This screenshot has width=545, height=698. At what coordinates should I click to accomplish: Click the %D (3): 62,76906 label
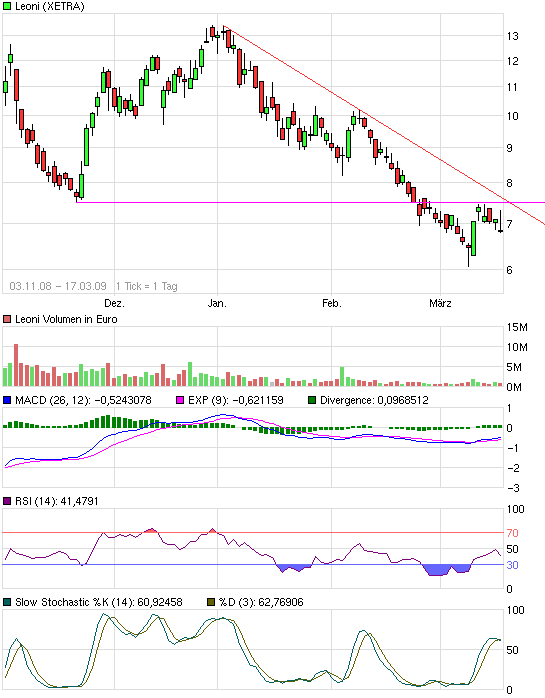[261, 602]
